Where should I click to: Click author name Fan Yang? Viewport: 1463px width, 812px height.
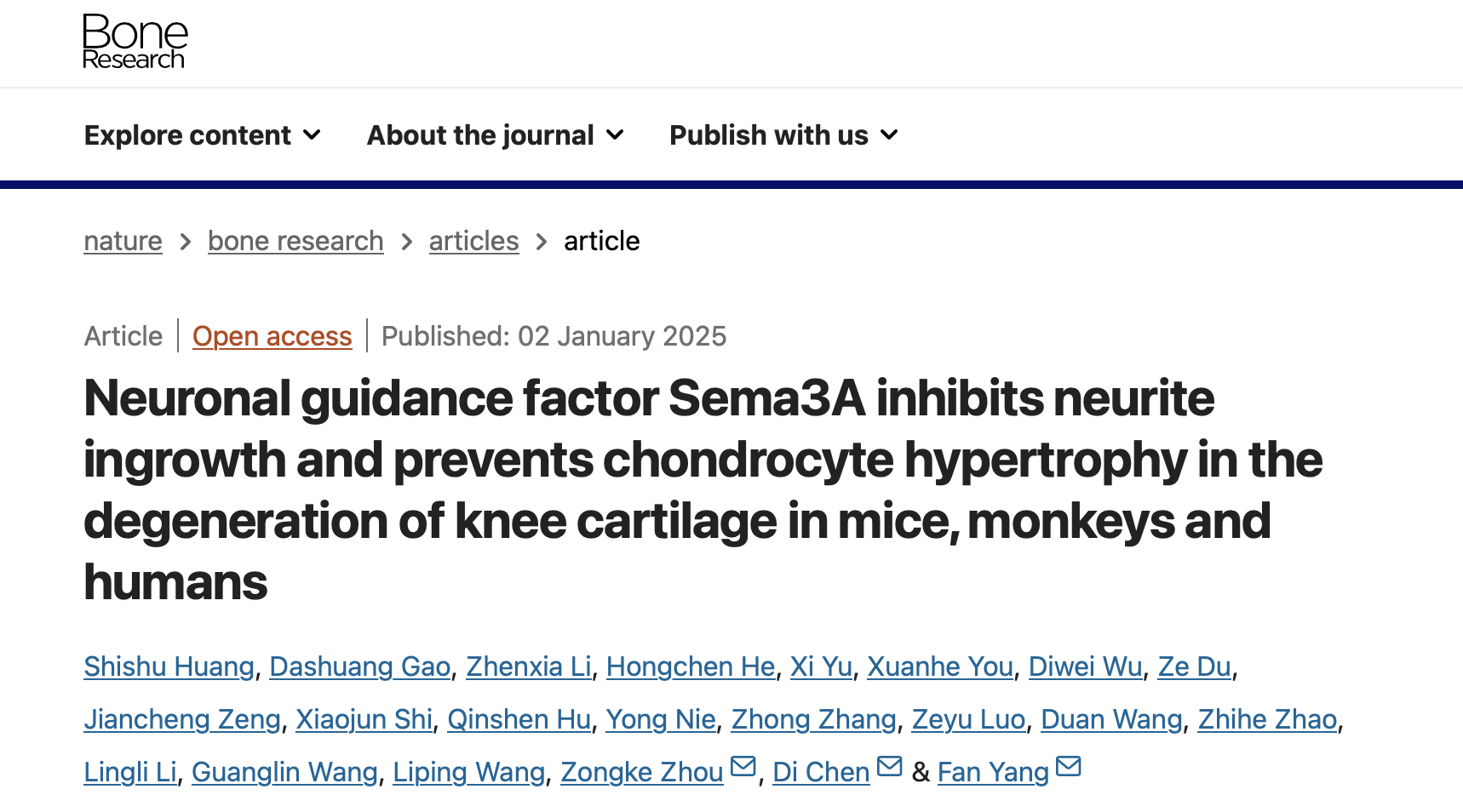click(993, 773)
